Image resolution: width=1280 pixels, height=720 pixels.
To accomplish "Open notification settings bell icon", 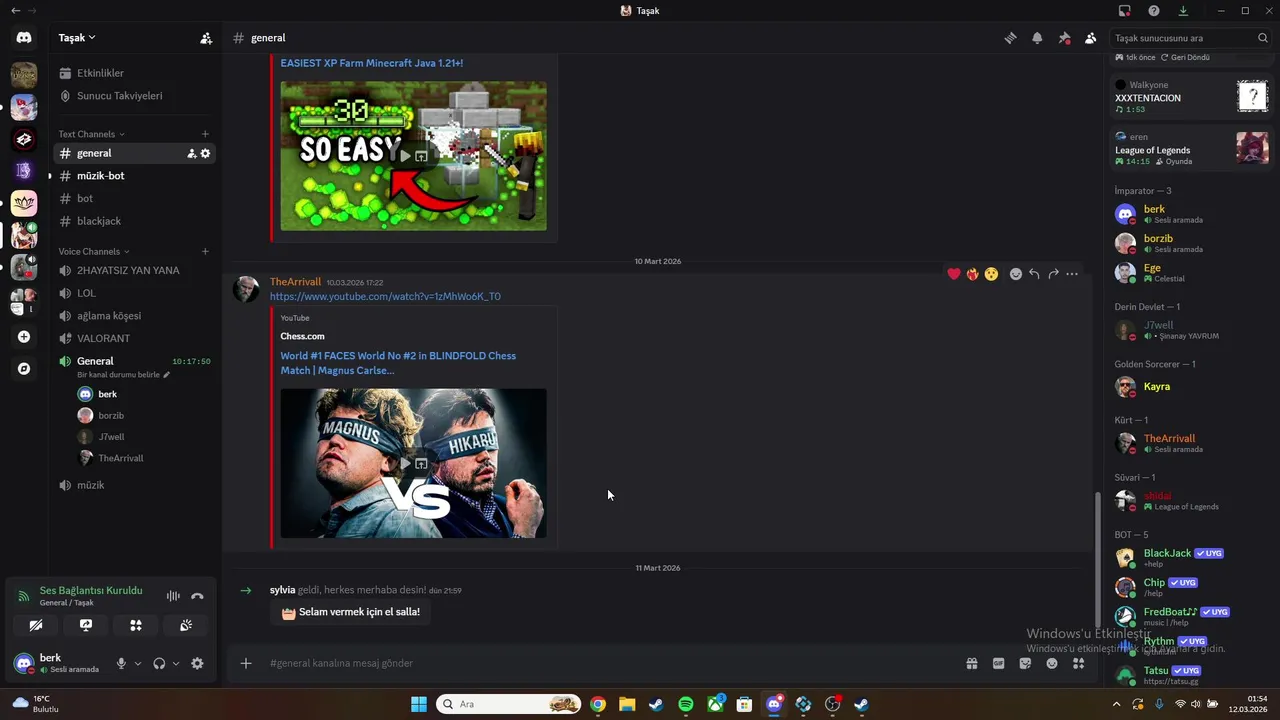I will 1037,38.
